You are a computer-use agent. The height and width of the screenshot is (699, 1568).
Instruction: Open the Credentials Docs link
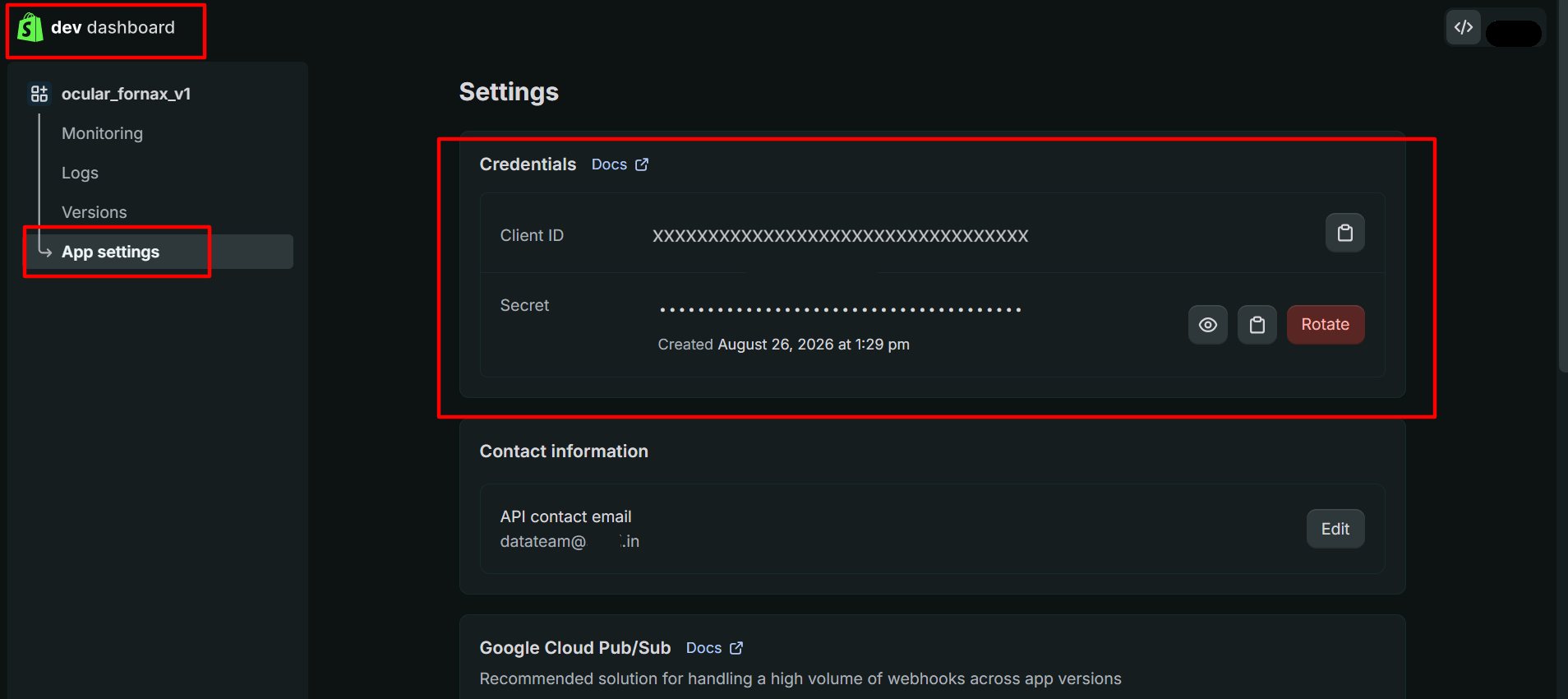(x=609, y=164)
